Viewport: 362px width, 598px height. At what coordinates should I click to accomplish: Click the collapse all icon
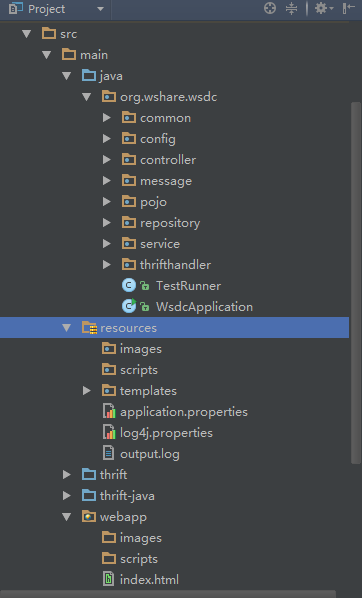click(x=291, y=8)
